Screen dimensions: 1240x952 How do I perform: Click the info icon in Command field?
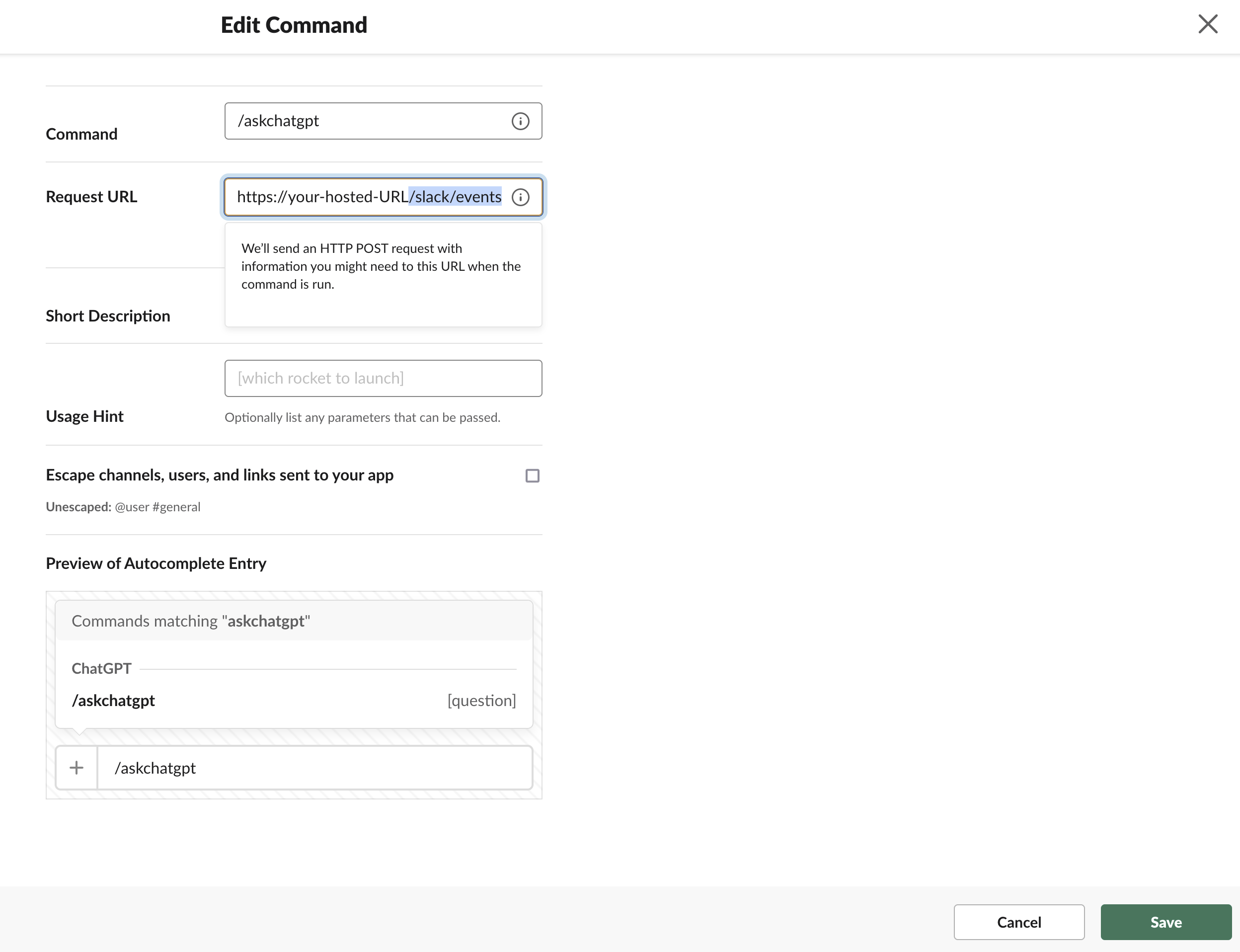point(520,121)
